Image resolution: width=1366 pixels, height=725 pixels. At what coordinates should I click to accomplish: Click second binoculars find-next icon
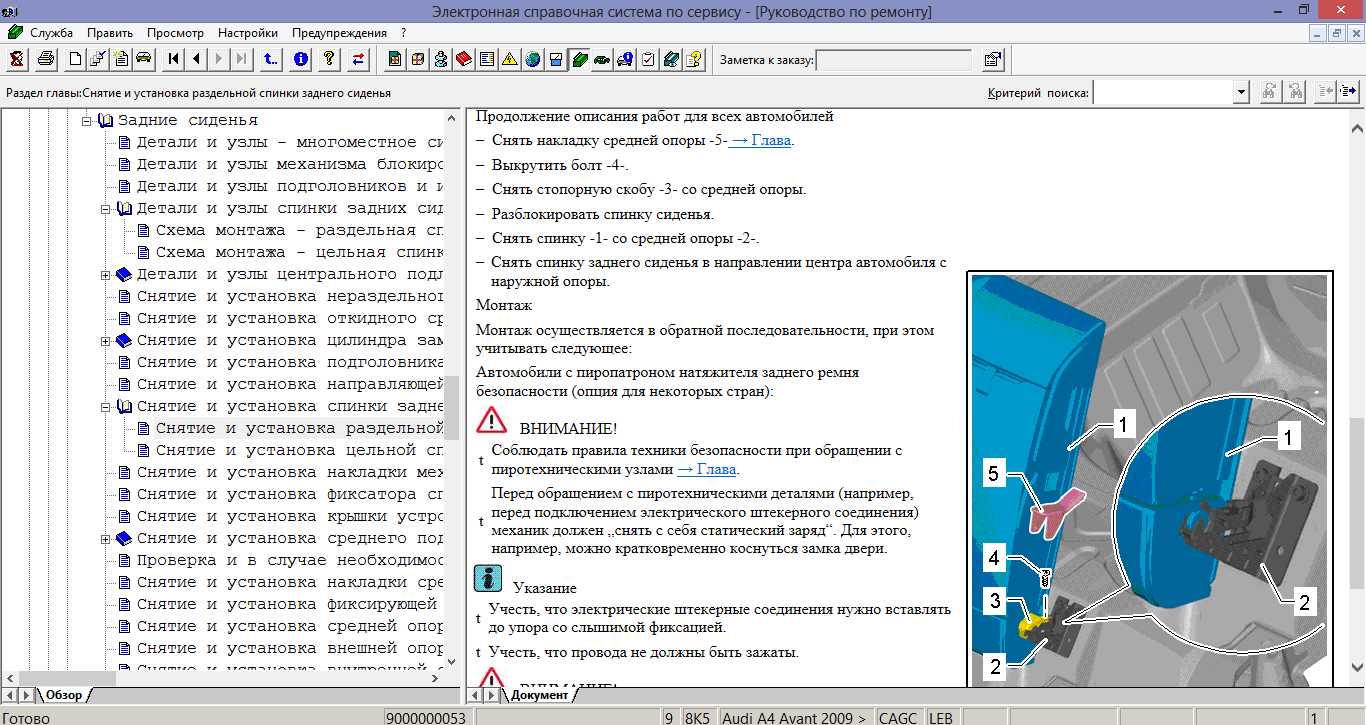coord(1296,92)
